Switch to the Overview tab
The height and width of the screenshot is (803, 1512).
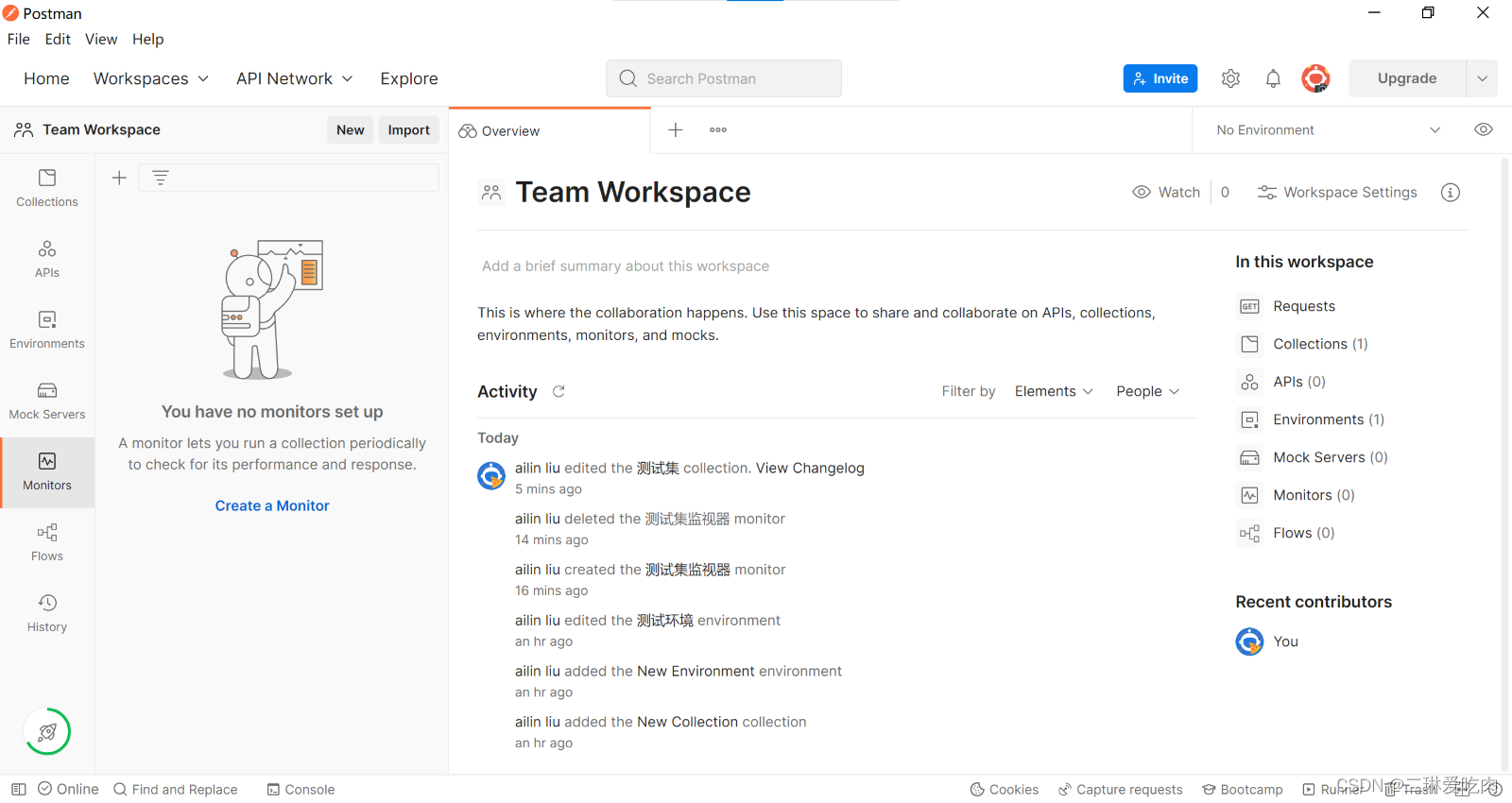549,130
